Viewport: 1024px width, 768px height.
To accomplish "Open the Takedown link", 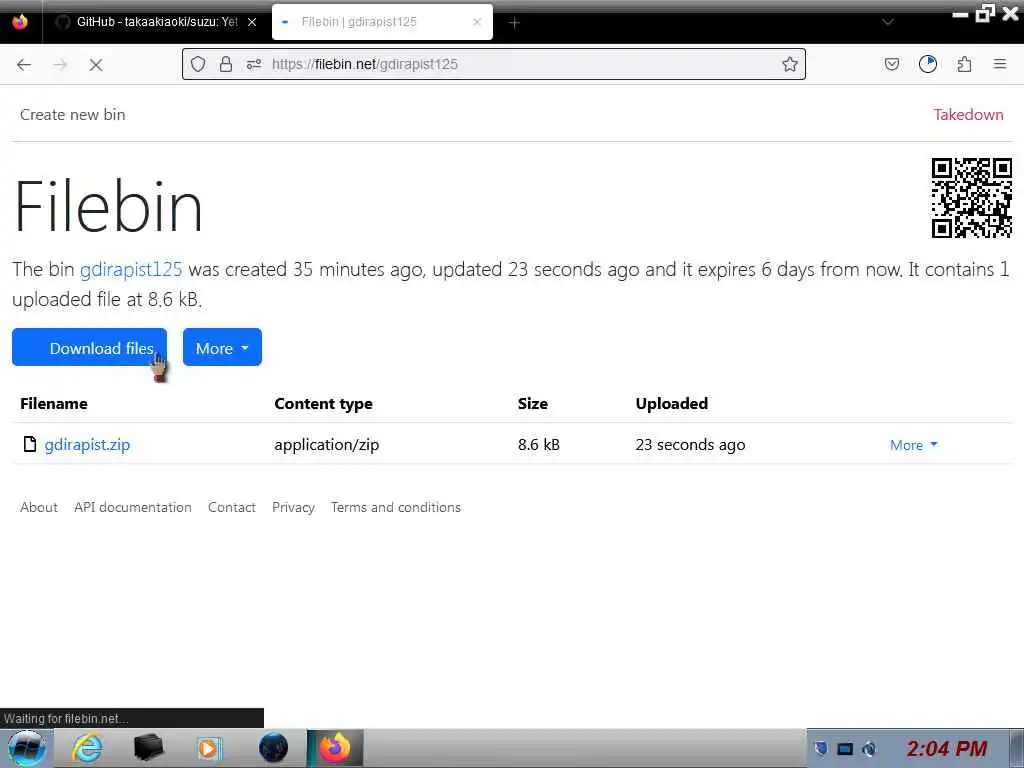I will click(x=968, y=114).
